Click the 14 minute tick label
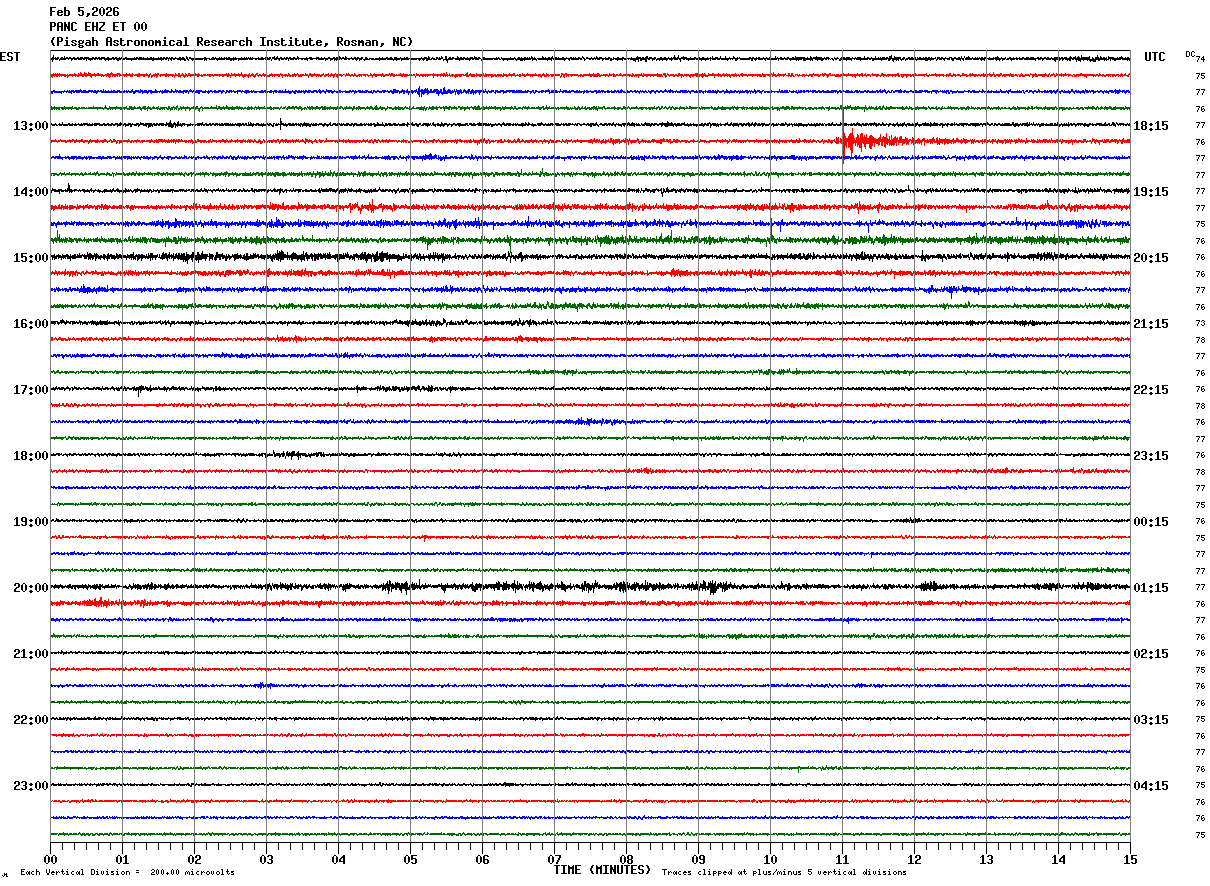The width and height of the screenshot is (1210, 886). [x=1058, y=859]
